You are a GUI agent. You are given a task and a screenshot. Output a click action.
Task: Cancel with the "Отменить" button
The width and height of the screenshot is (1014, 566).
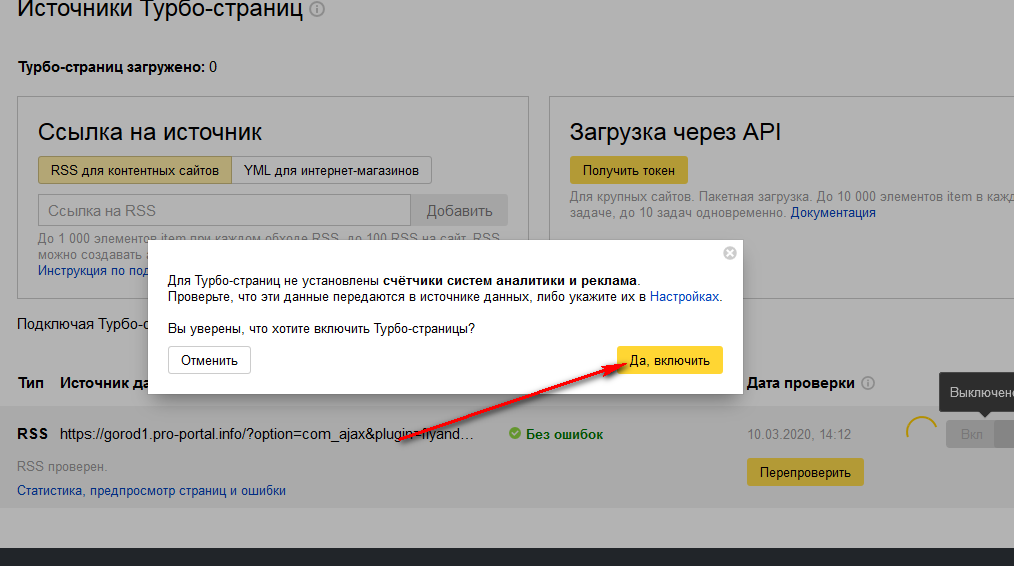[209, 360]
